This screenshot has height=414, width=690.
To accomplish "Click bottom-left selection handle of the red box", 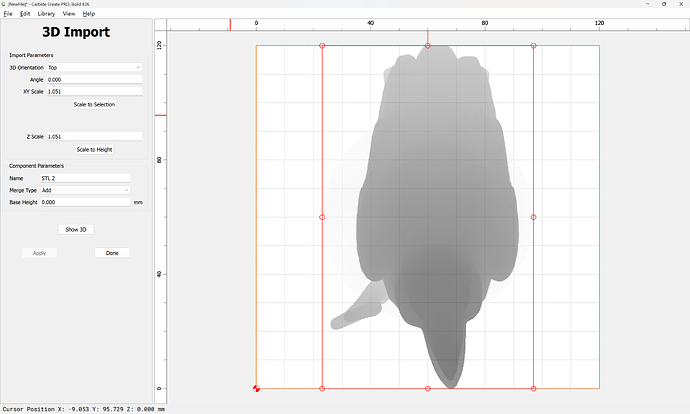I will [322, 388].
